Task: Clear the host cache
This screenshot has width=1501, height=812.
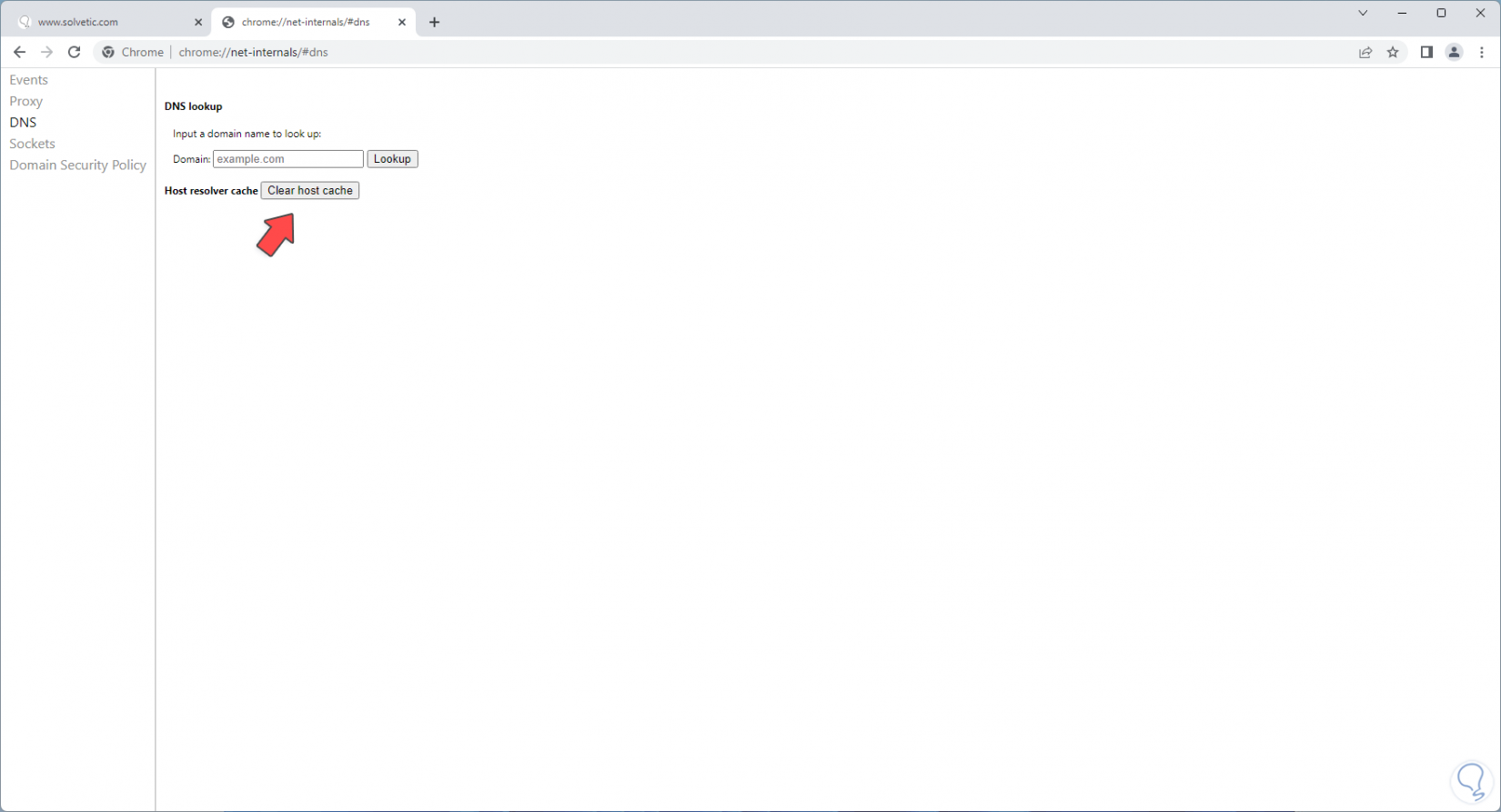Action: (x=310, y=190)
